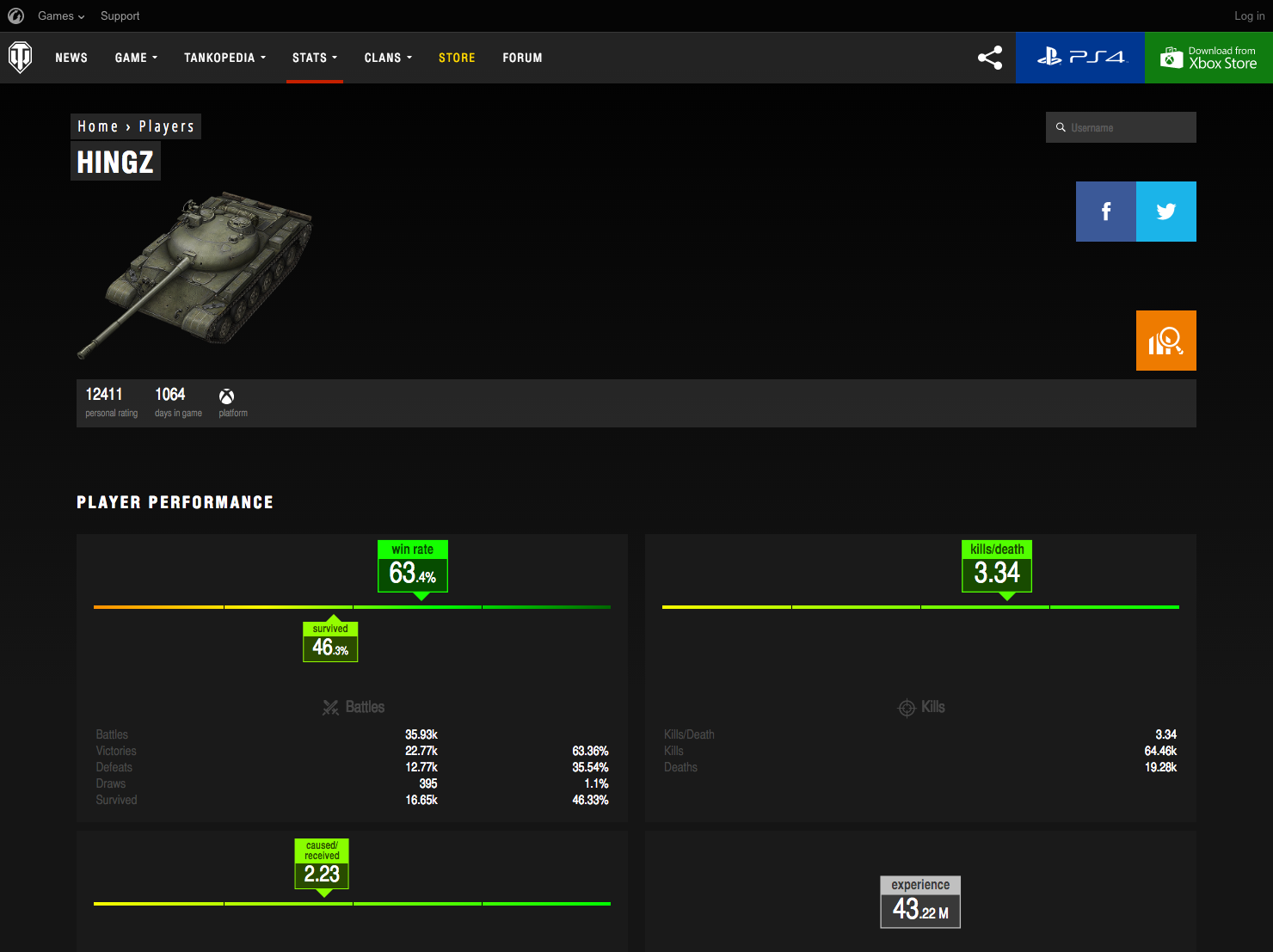The image size is (1273, 952).
Task: Click the Kills/Death row label
Action: [689, 734]
